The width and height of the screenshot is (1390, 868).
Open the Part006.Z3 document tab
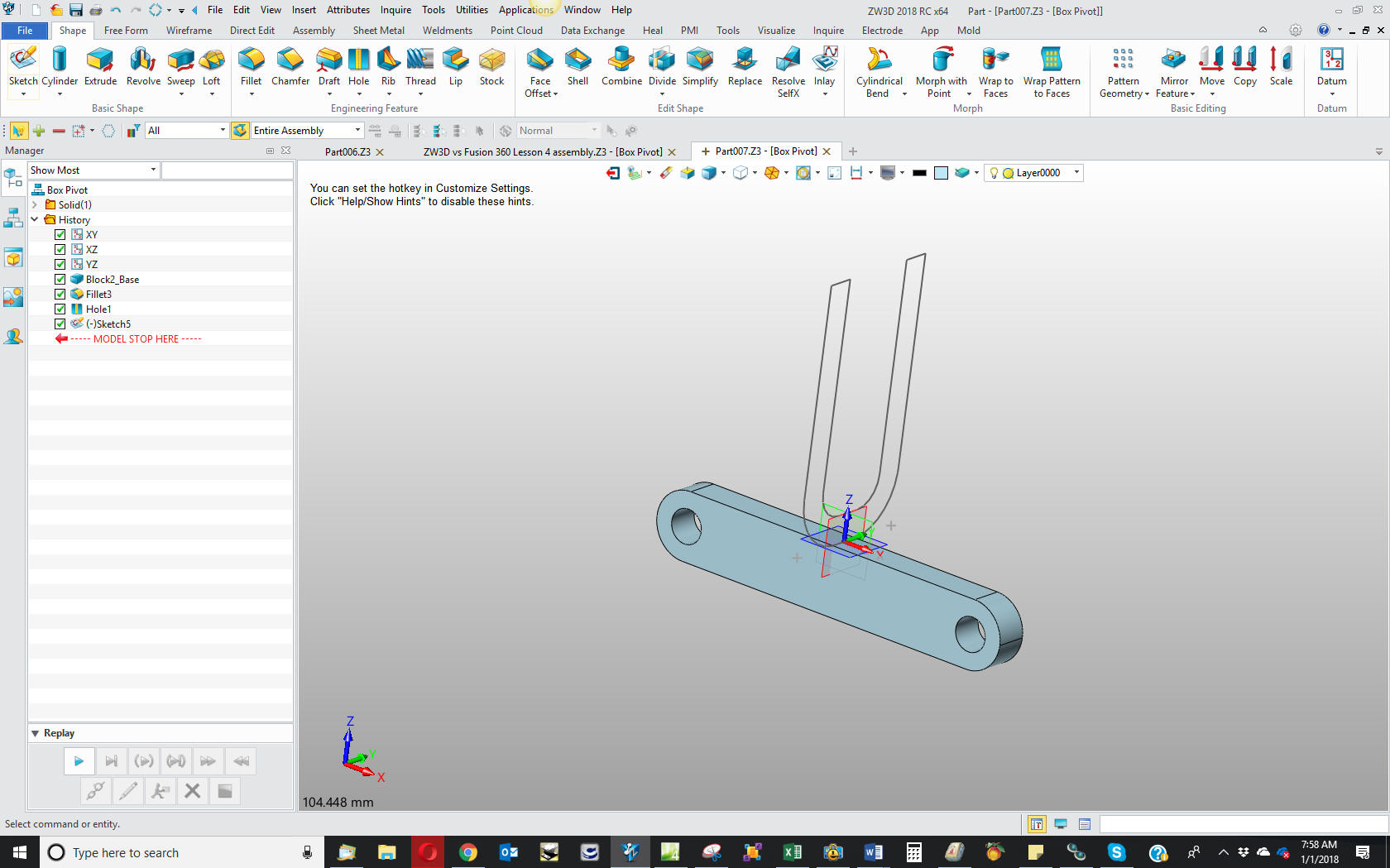pyautogui.click(x=347, y=152)
